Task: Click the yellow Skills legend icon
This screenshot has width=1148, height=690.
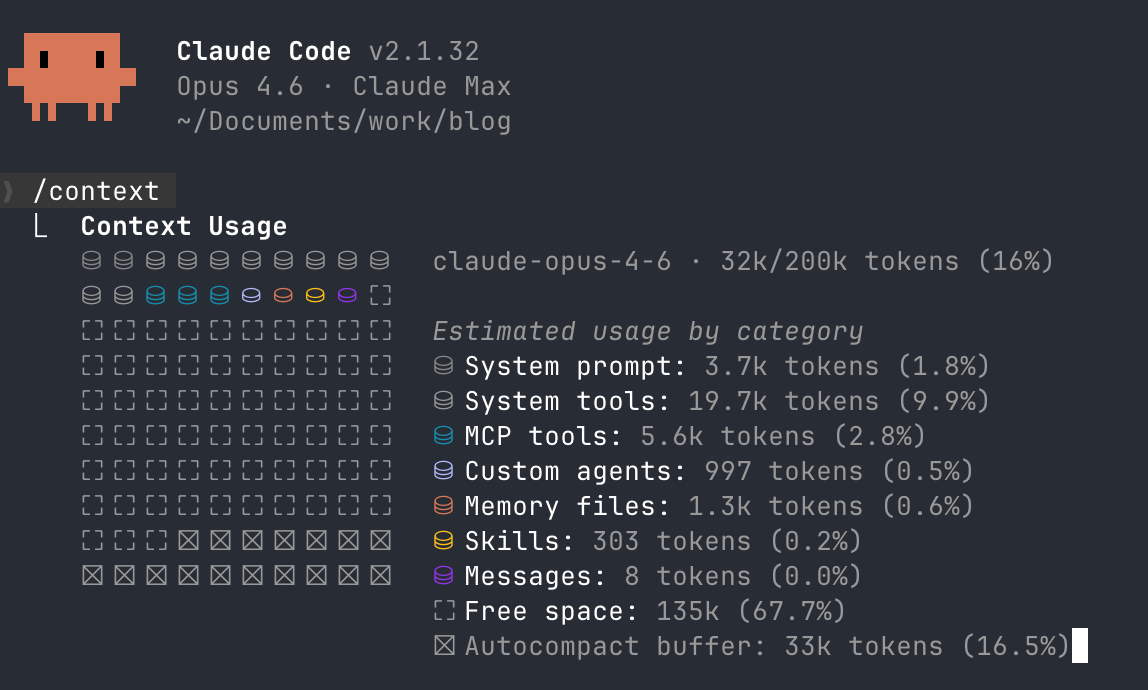Action: pyautogui.click(x=444, y=541)
